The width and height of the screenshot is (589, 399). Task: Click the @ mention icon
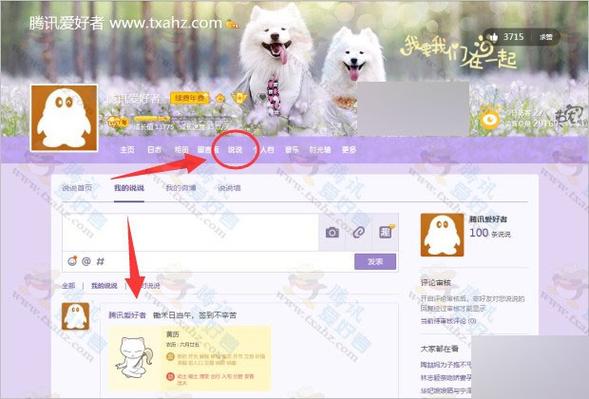point(86,261)
